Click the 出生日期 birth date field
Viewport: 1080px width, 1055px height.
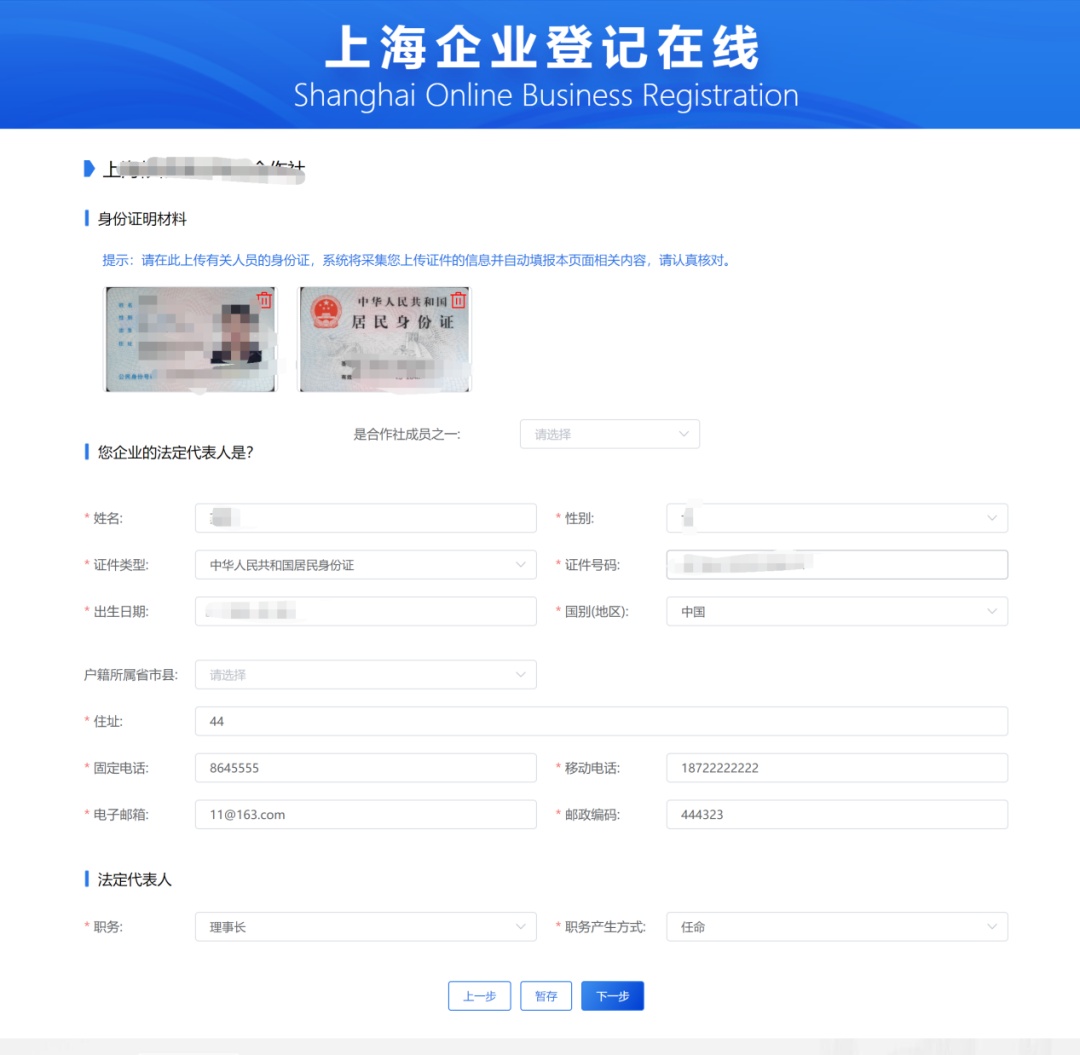tap(365, 611)
